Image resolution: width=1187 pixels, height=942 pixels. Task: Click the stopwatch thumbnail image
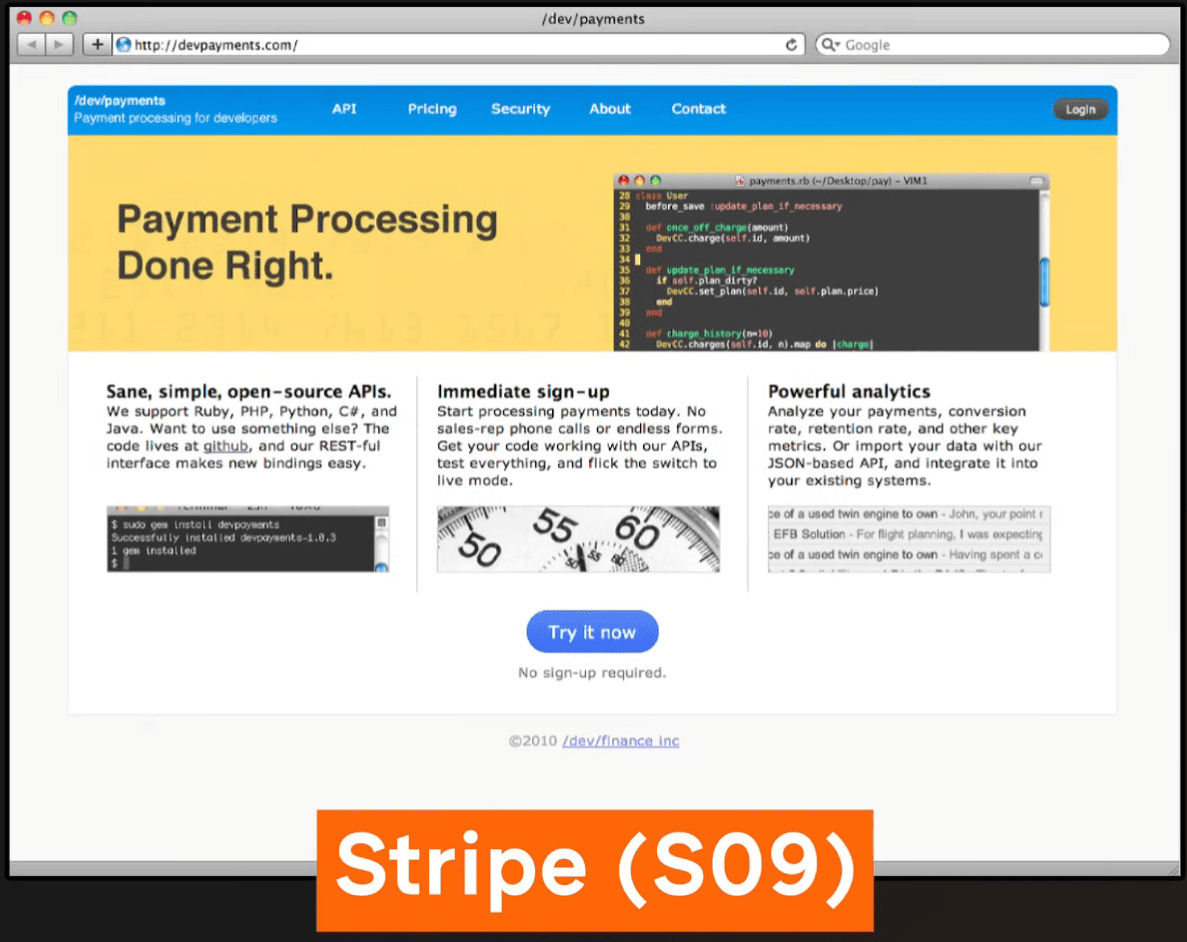pyautogui.click(x=578, y=538)
